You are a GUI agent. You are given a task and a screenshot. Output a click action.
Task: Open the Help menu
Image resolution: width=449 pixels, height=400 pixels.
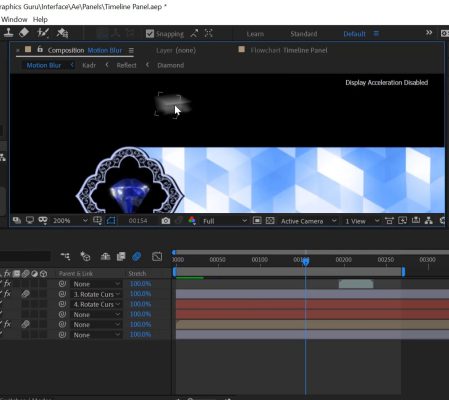click(40, 19)
